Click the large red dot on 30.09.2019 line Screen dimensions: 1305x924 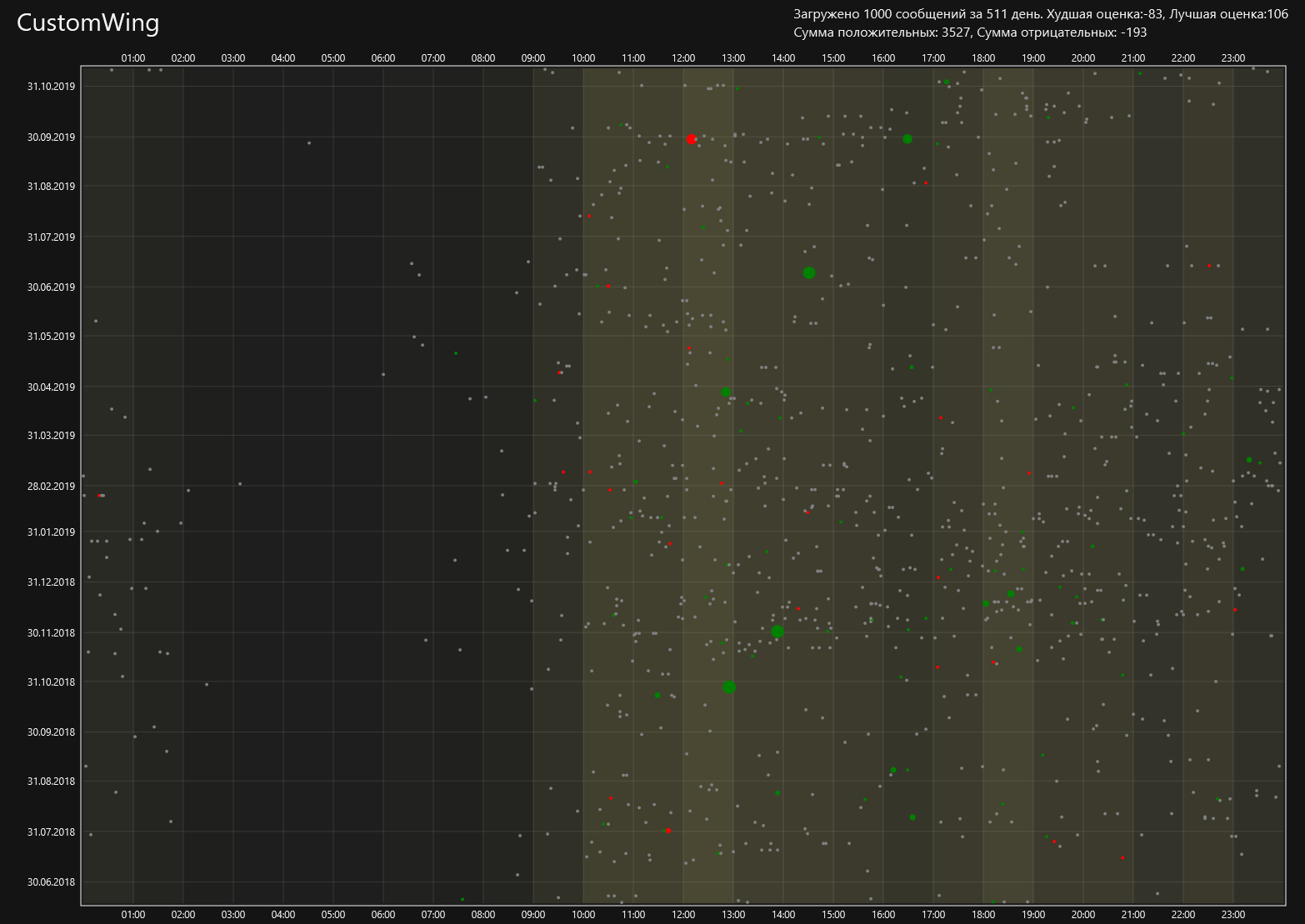(692, 139)
